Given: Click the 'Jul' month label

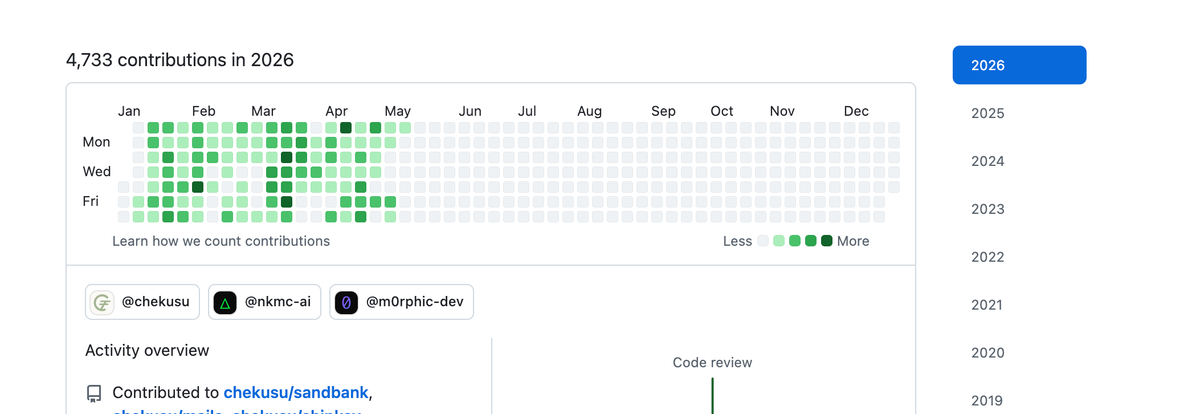Looking at the screenshot, I should pyautogui.click(x=527, y=111).
